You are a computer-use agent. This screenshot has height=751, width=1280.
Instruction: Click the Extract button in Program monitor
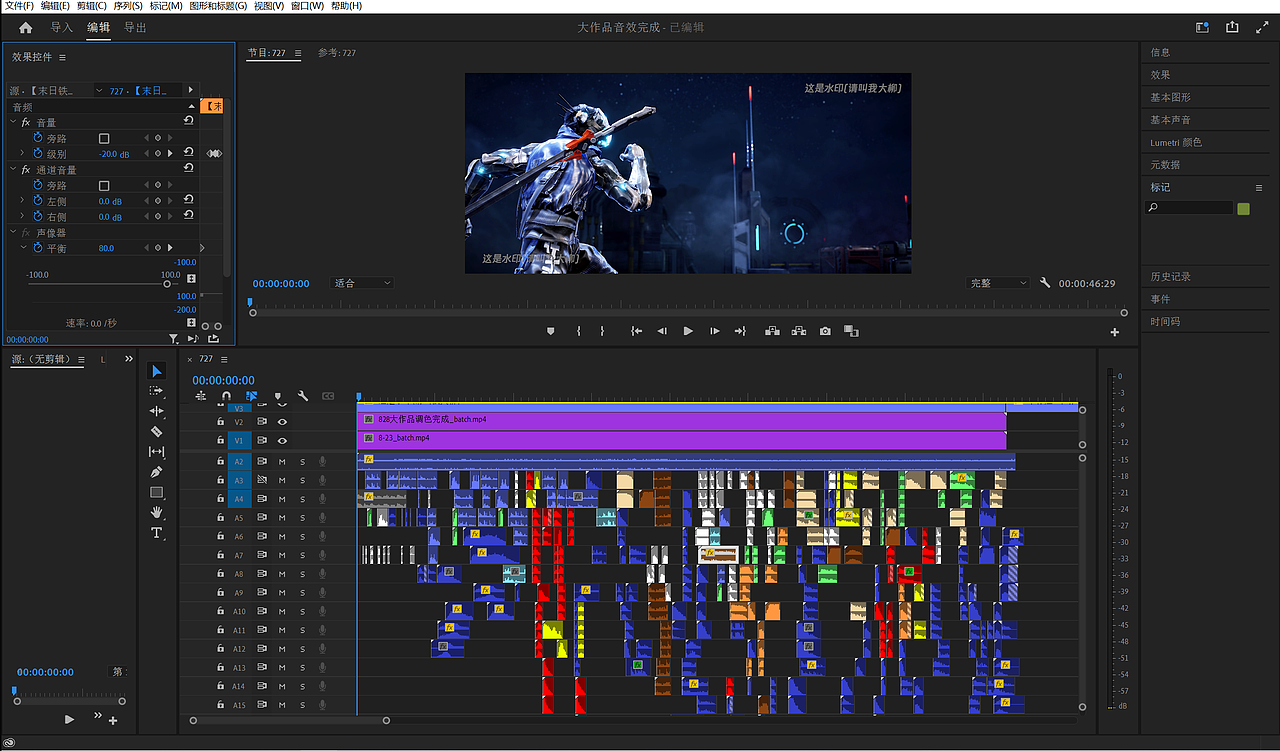pos(799,331)
